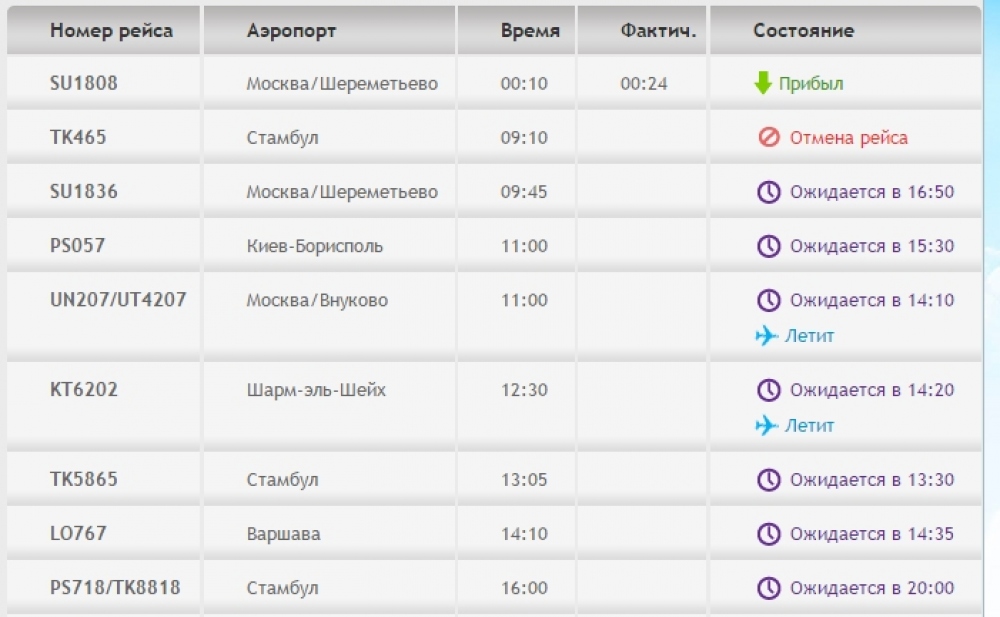Click clock icon for LO767 Warsaw flight
1000x617 pixels.
[768, 534]
